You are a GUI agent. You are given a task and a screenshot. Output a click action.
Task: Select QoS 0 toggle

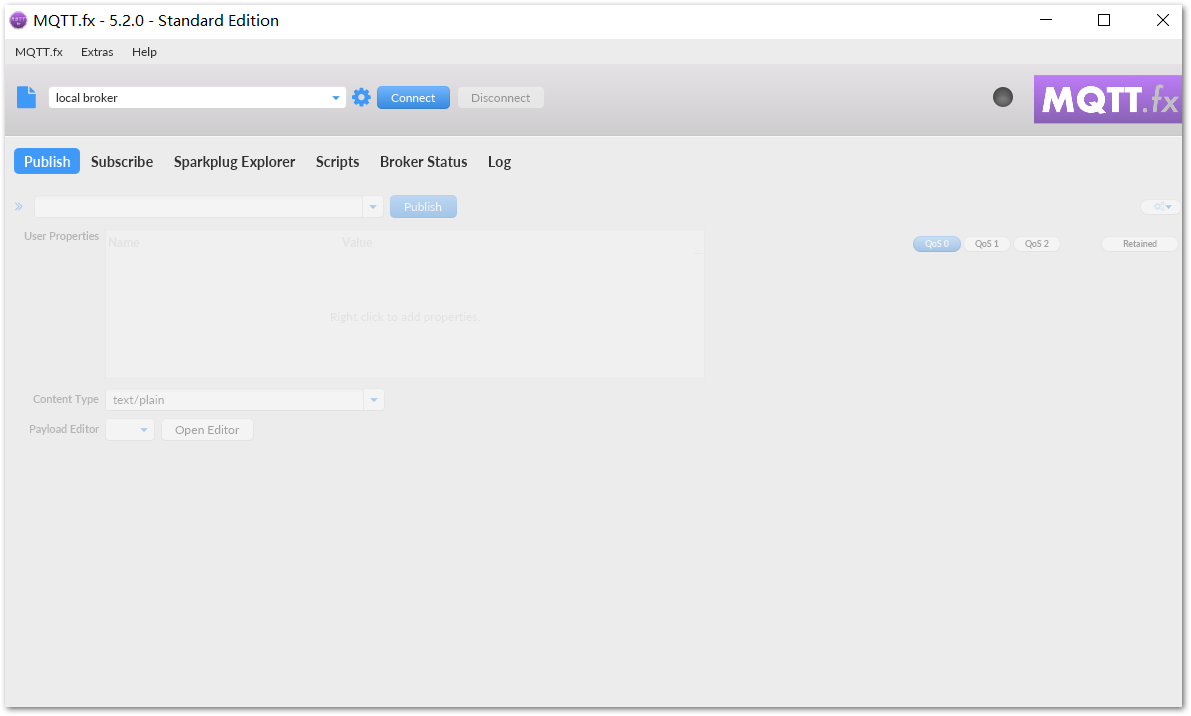937,244
